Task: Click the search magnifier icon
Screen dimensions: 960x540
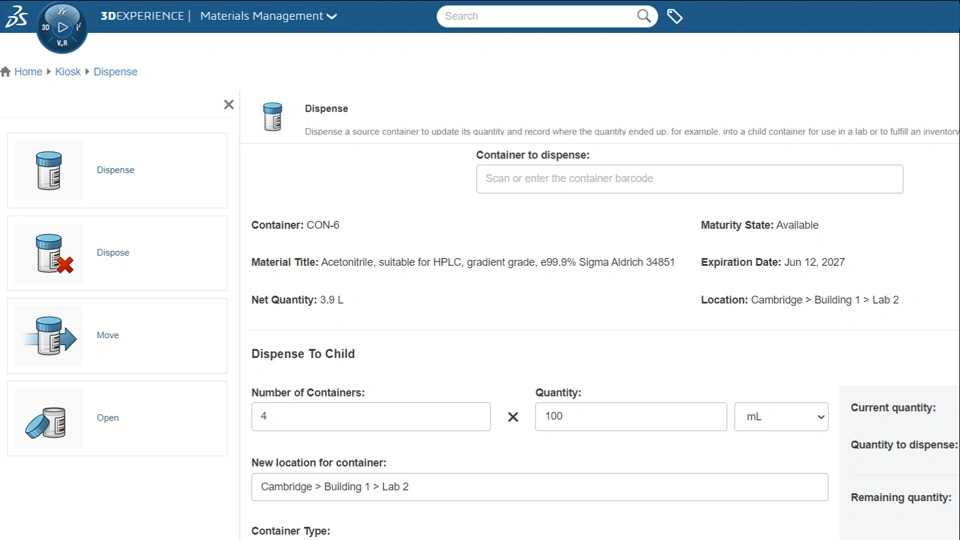Action: 643,16
